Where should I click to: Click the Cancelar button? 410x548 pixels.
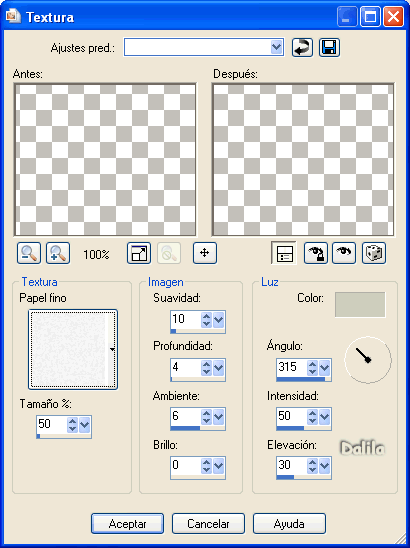(x=208, y=524)
